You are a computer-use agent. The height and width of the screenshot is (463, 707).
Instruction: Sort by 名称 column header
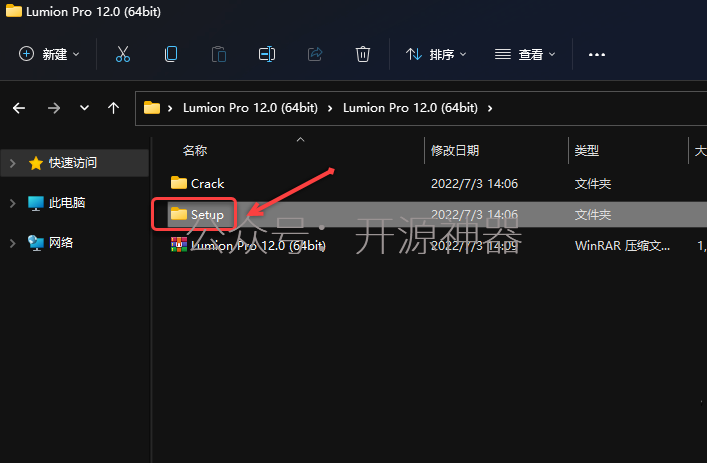pyautogui.click(x=195, y=151)
